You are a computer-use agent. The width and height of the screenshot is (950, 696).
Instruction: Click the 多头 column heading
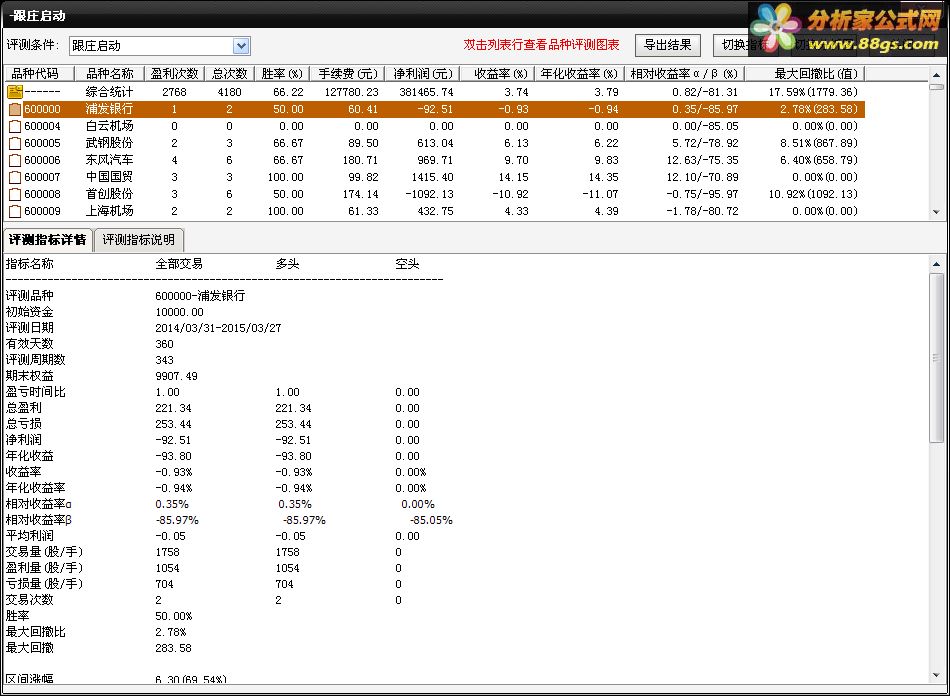pyautogui.click(x=287, y=264)
